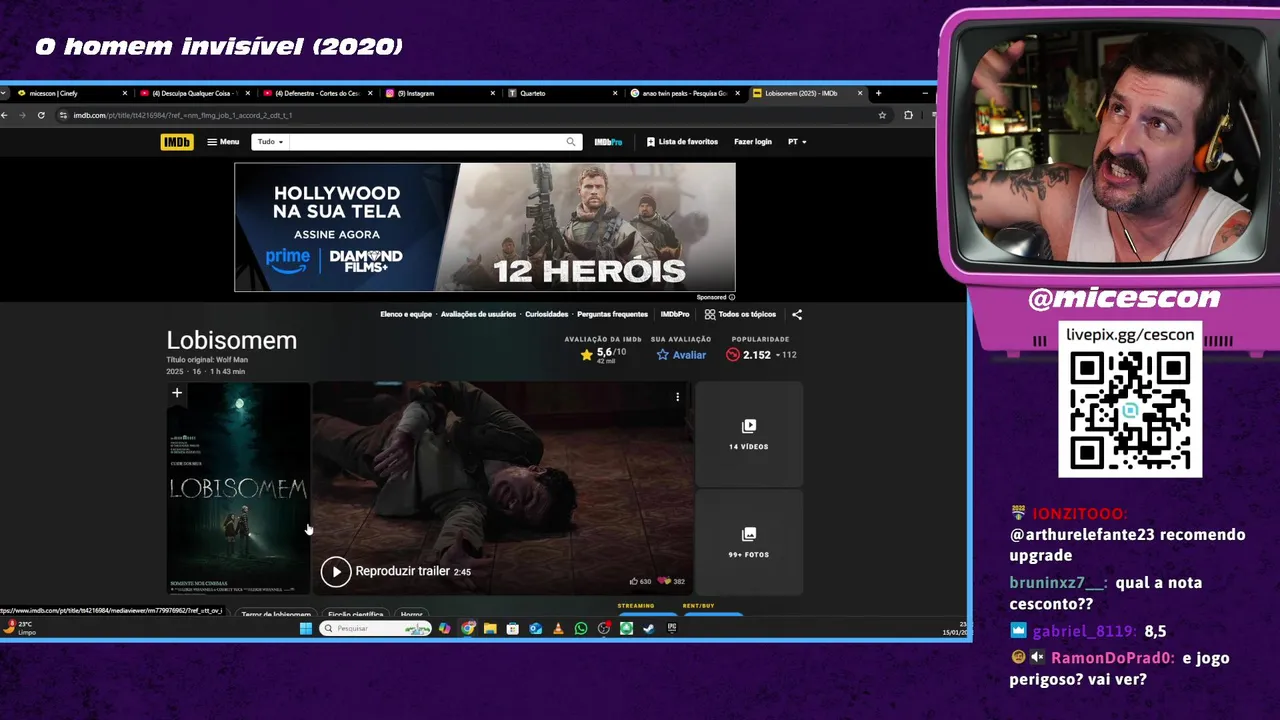
Task: Click 'Avaliar' to rate the movie
Action: 681,355
